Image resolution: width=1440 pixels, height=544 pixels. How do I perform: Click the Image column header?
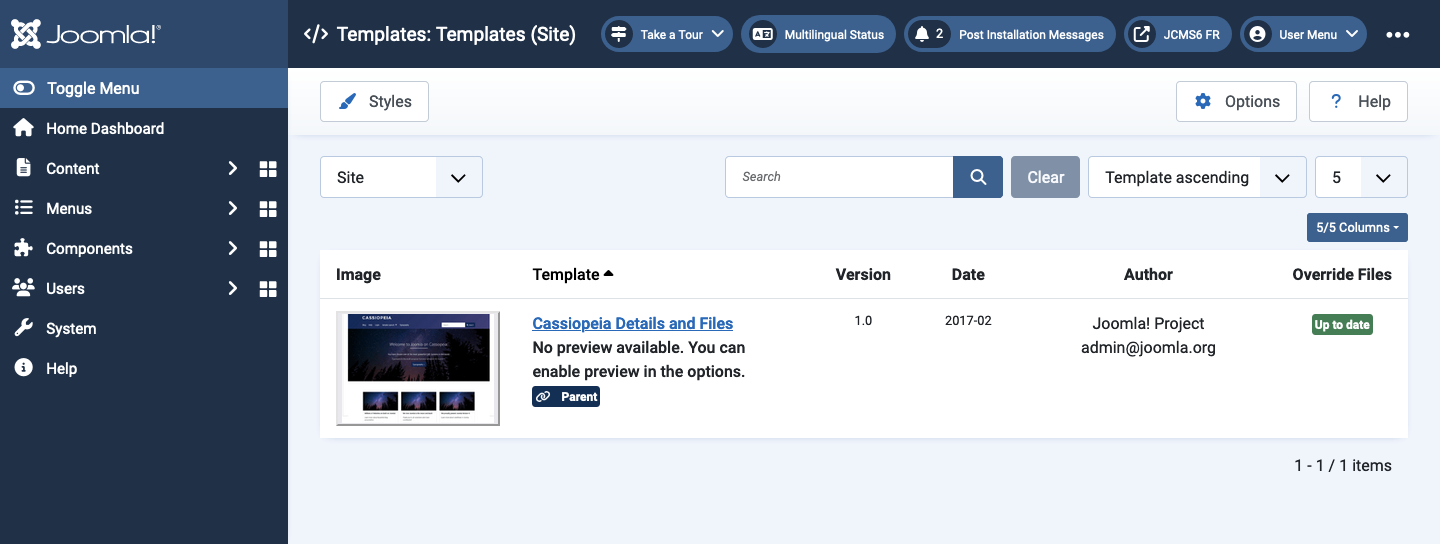[358, 274]
